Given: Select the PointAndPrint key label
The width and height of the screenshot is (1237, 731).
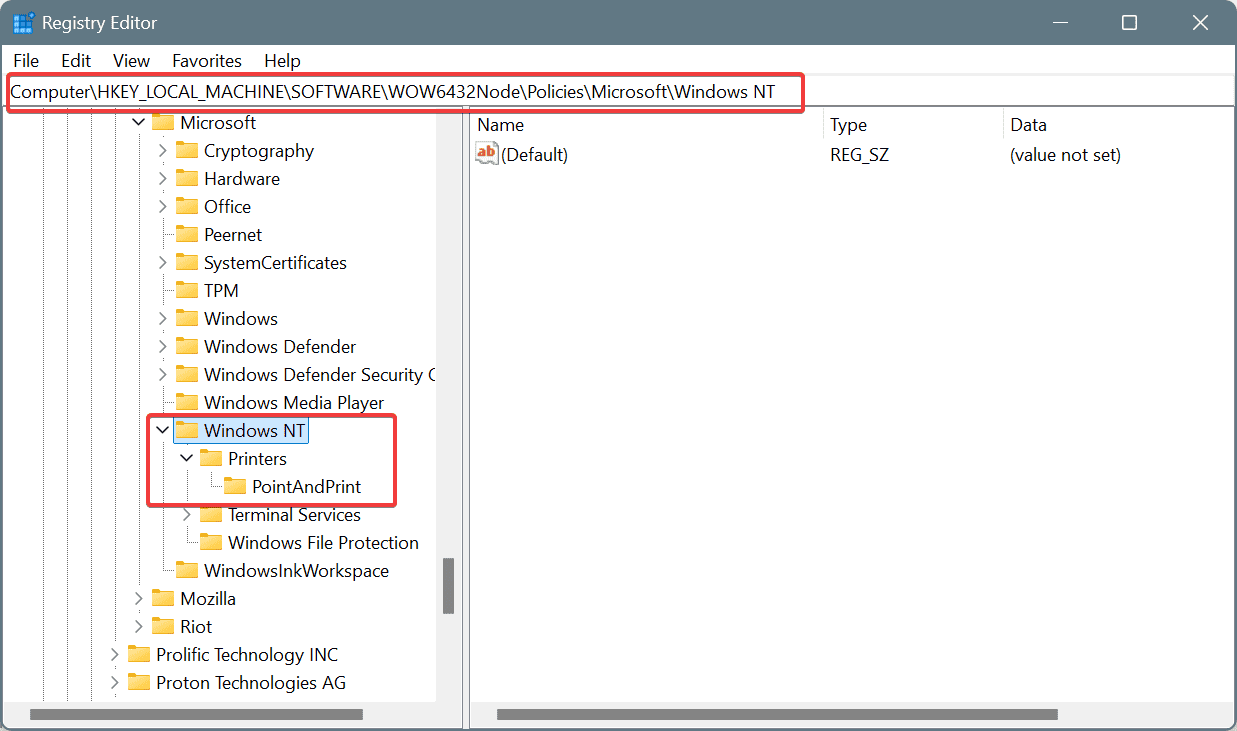Looking at the screenshot, I should click(x=306, y=487).
